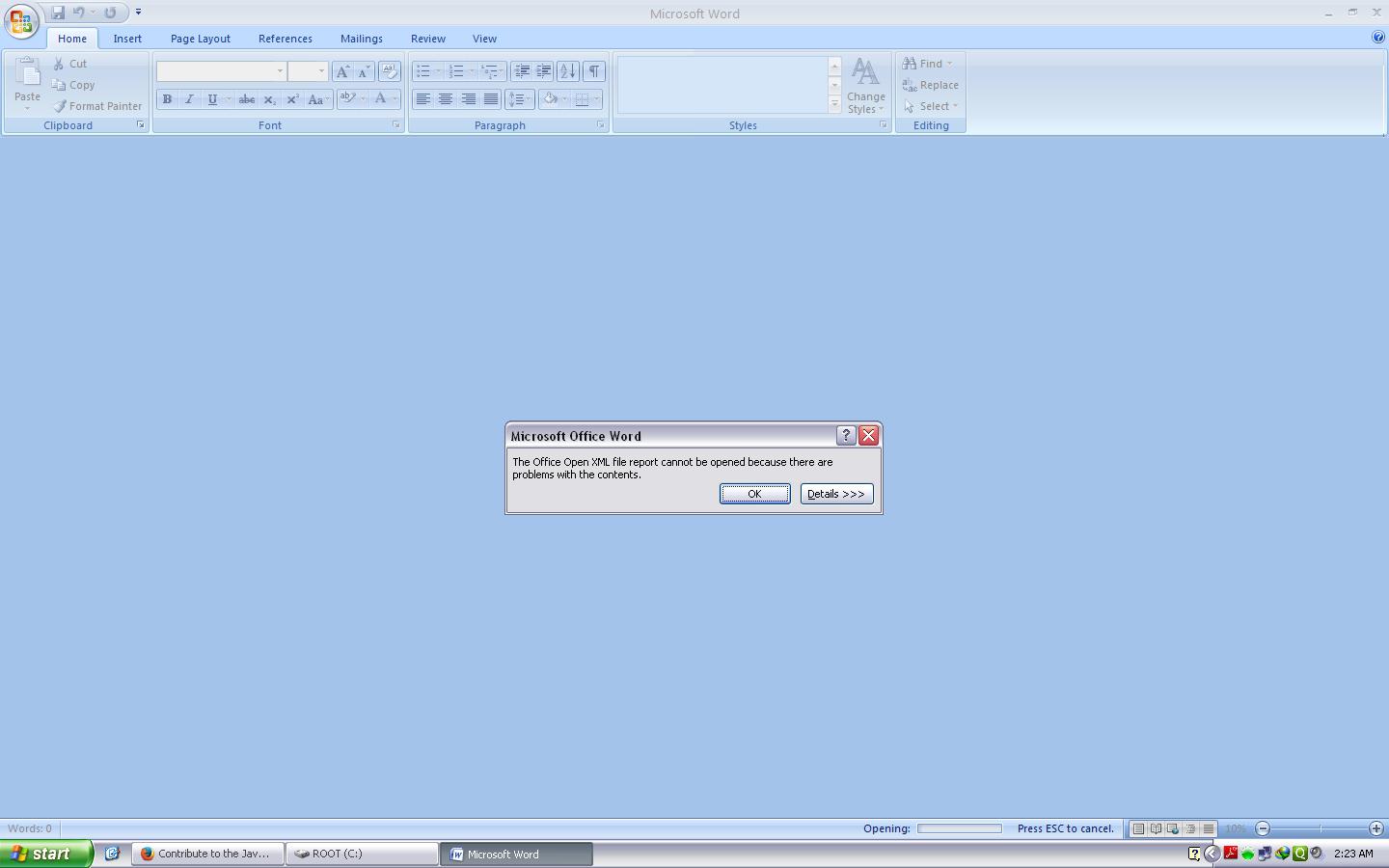The image size is (1389, 868).
Task: Toggle Show/Hide paragraph marks
Action: point(594,71)
